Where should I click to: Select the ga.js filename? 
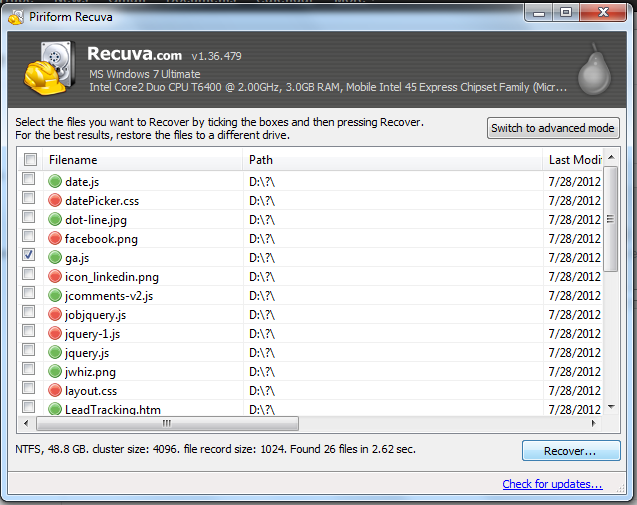(77, 258)
